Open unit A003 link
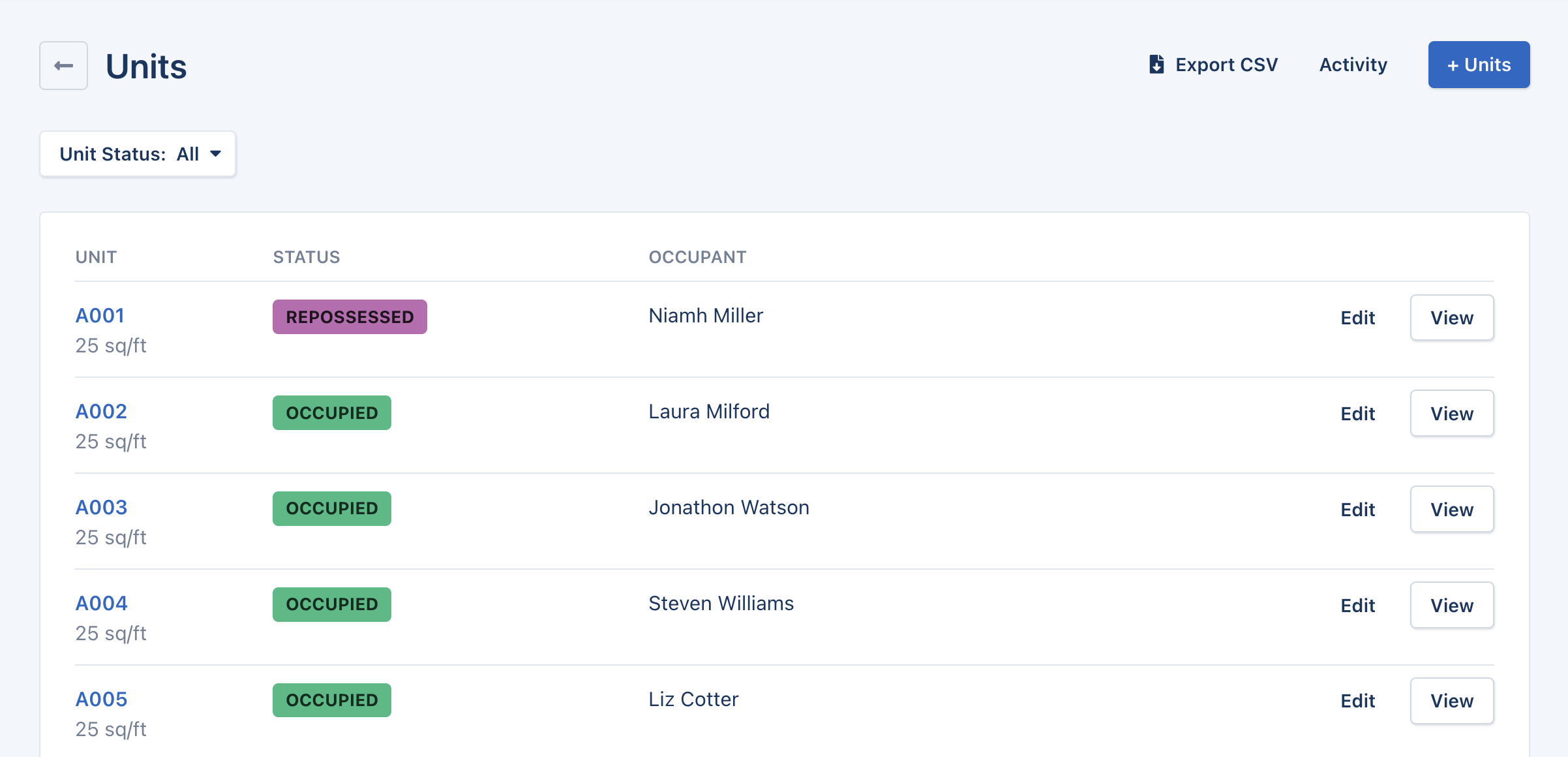Screen dimensions: 1568x757 click(x=101, y=507)
